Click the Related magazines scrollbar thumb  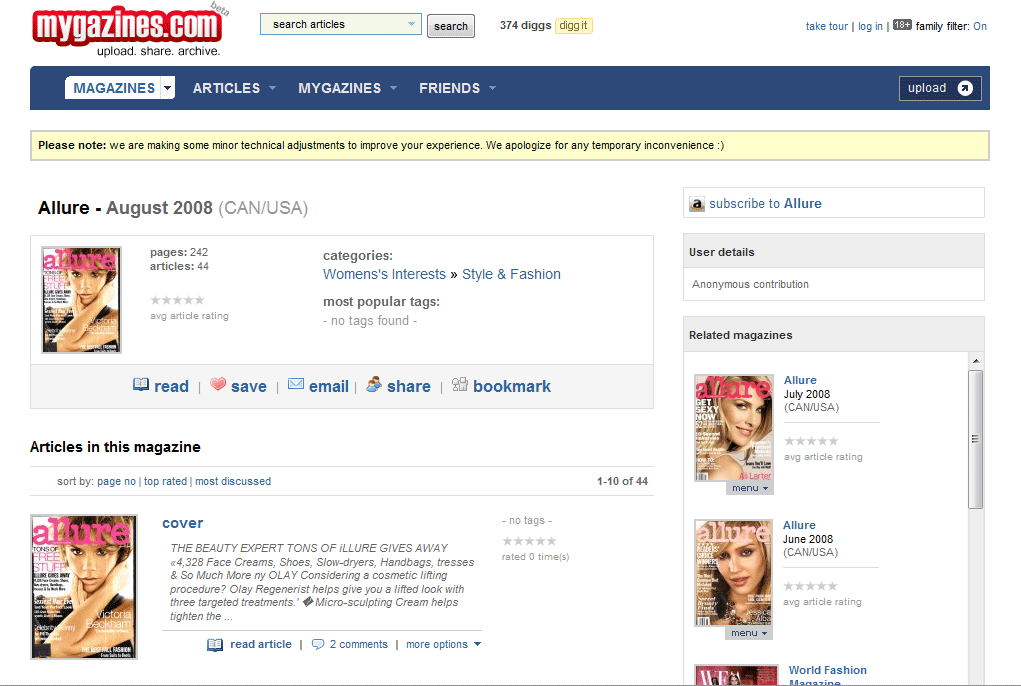(975, 439)
